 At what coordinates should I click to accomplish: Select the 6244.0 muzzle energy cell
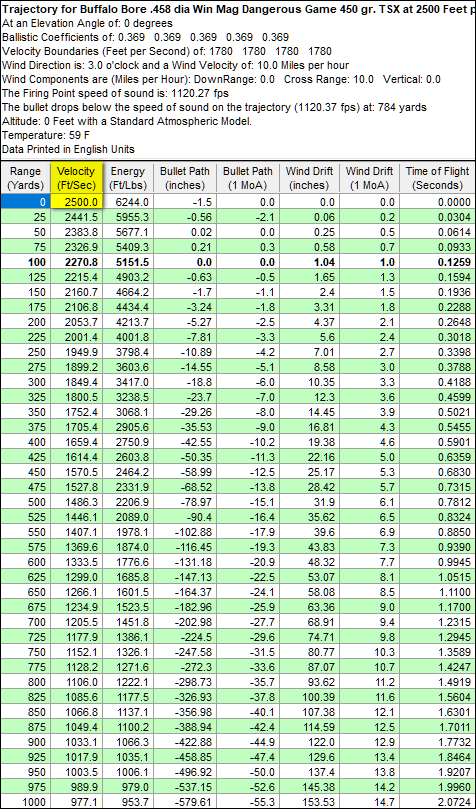point(128,202)
